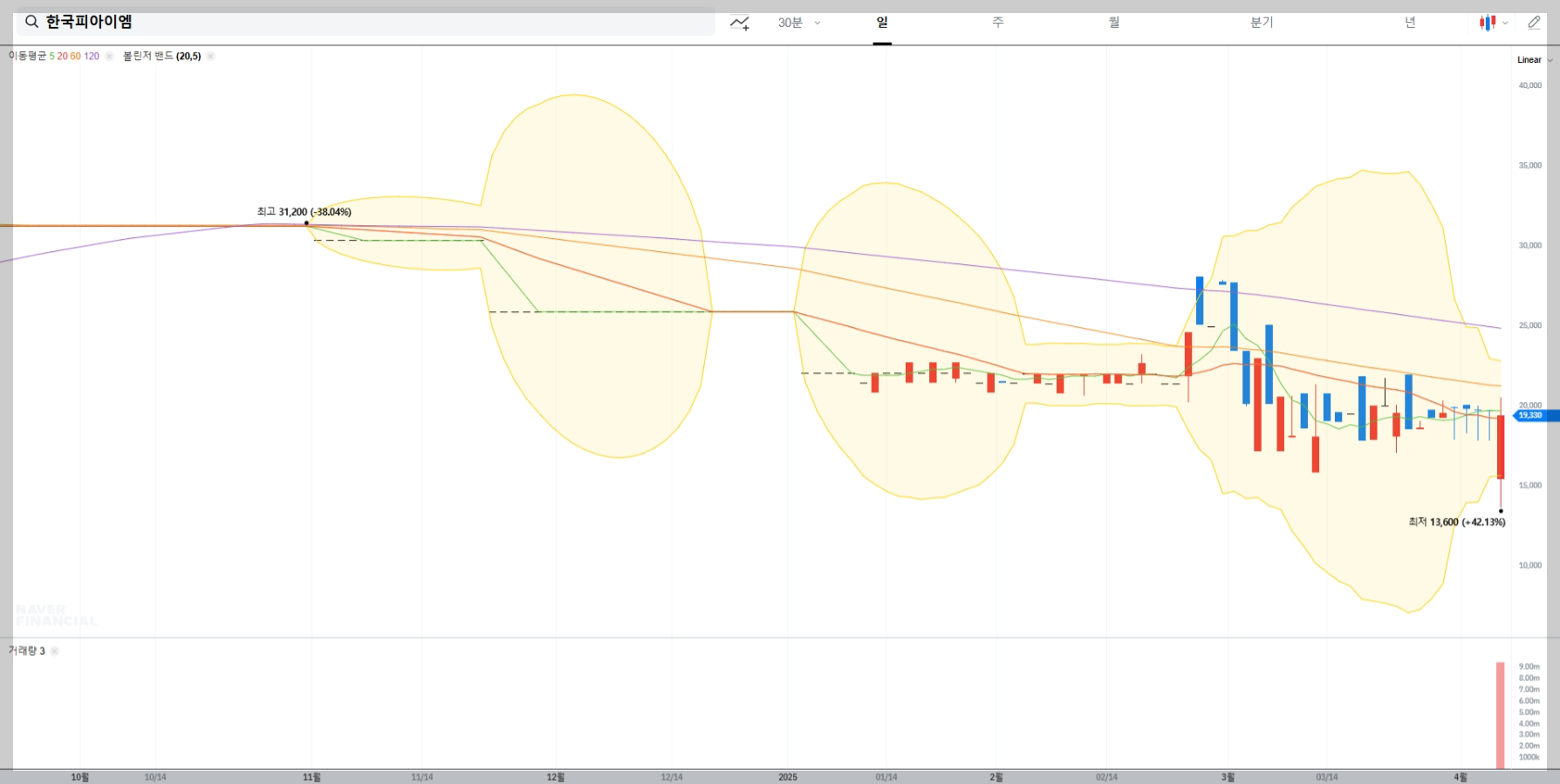
Task: Click the current price tag 19,330
Action: point(1536,416)
